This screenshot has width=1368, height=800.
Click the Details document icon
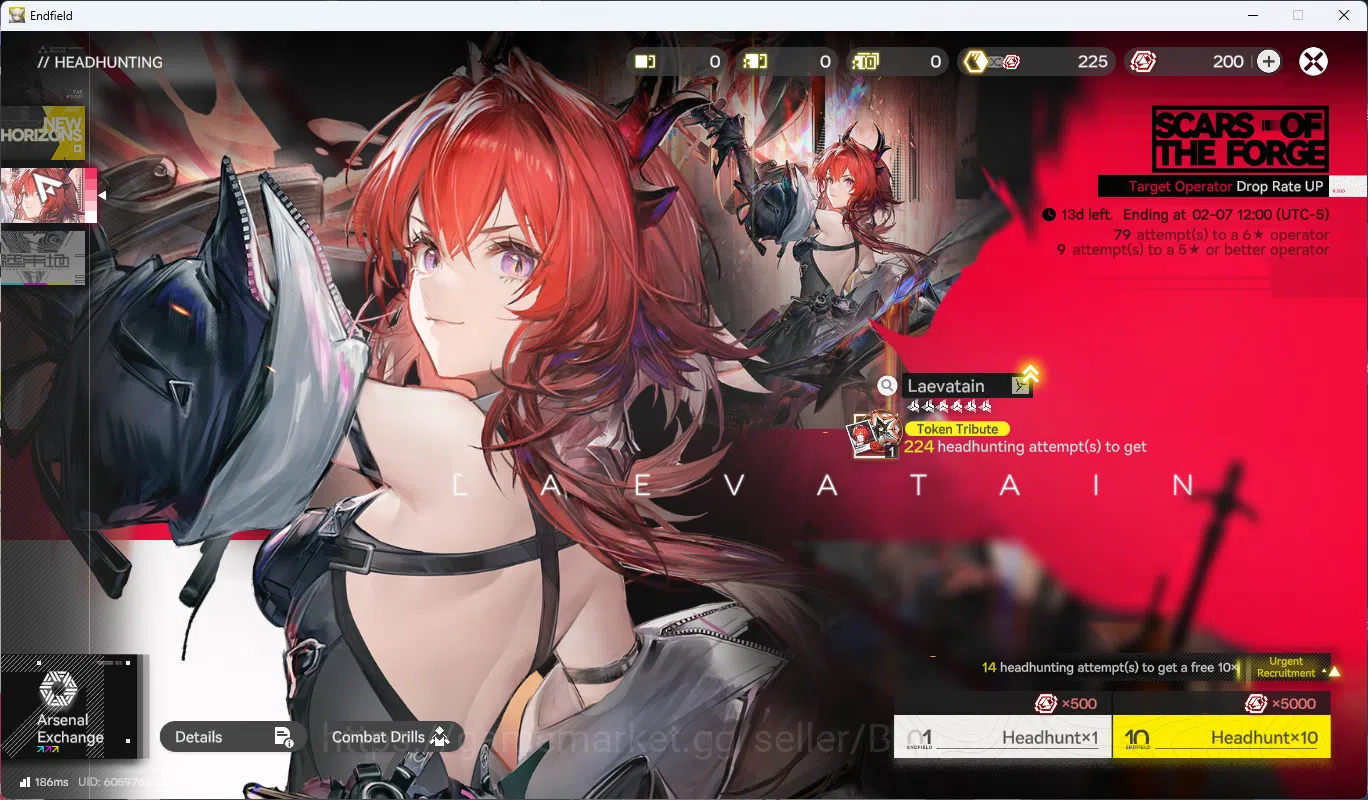(283, 737)
